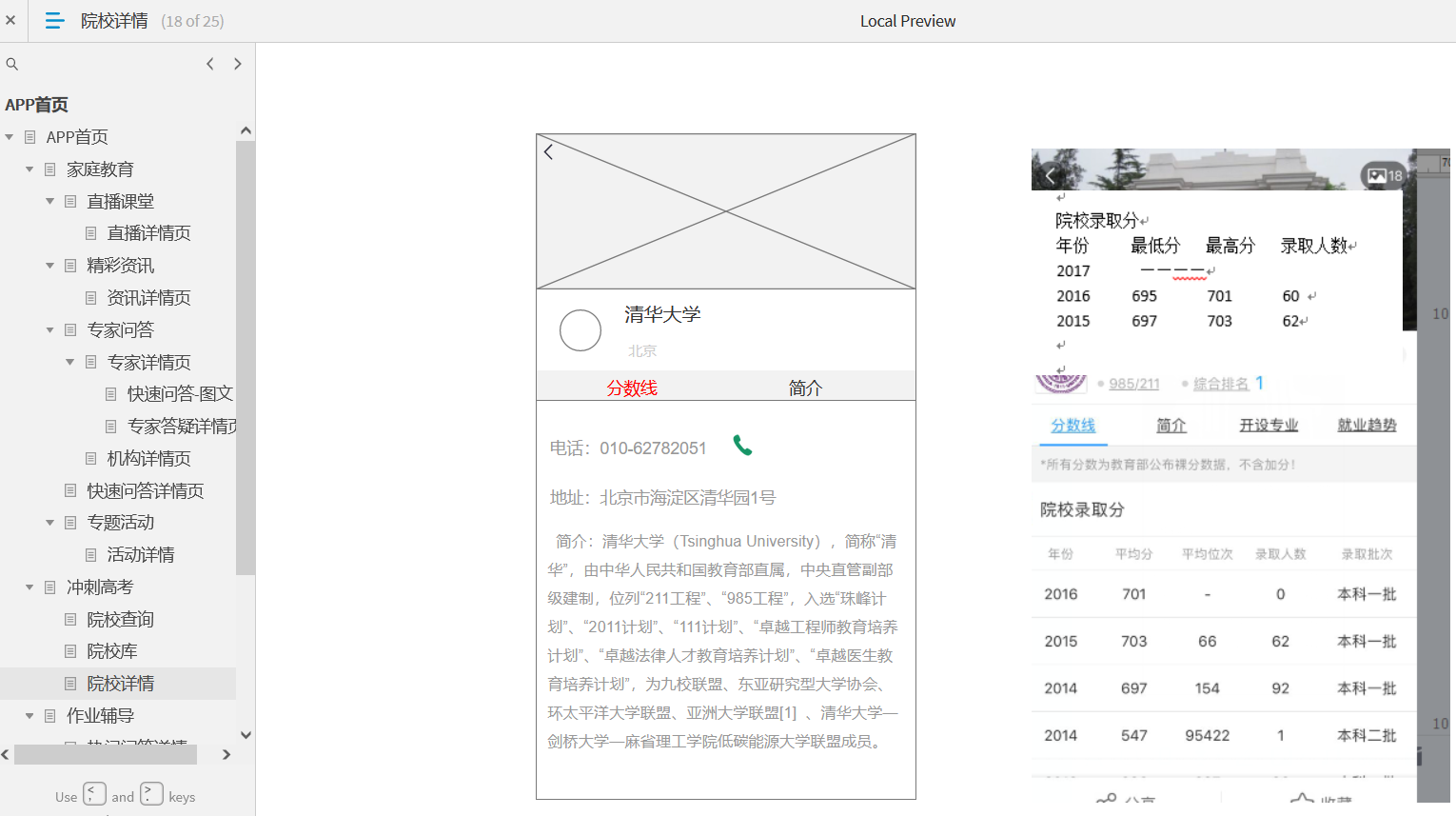The width and height of the screenshot is (1456, 816).
Task: Click the 综合排名 link
Action: point(1221,384)
